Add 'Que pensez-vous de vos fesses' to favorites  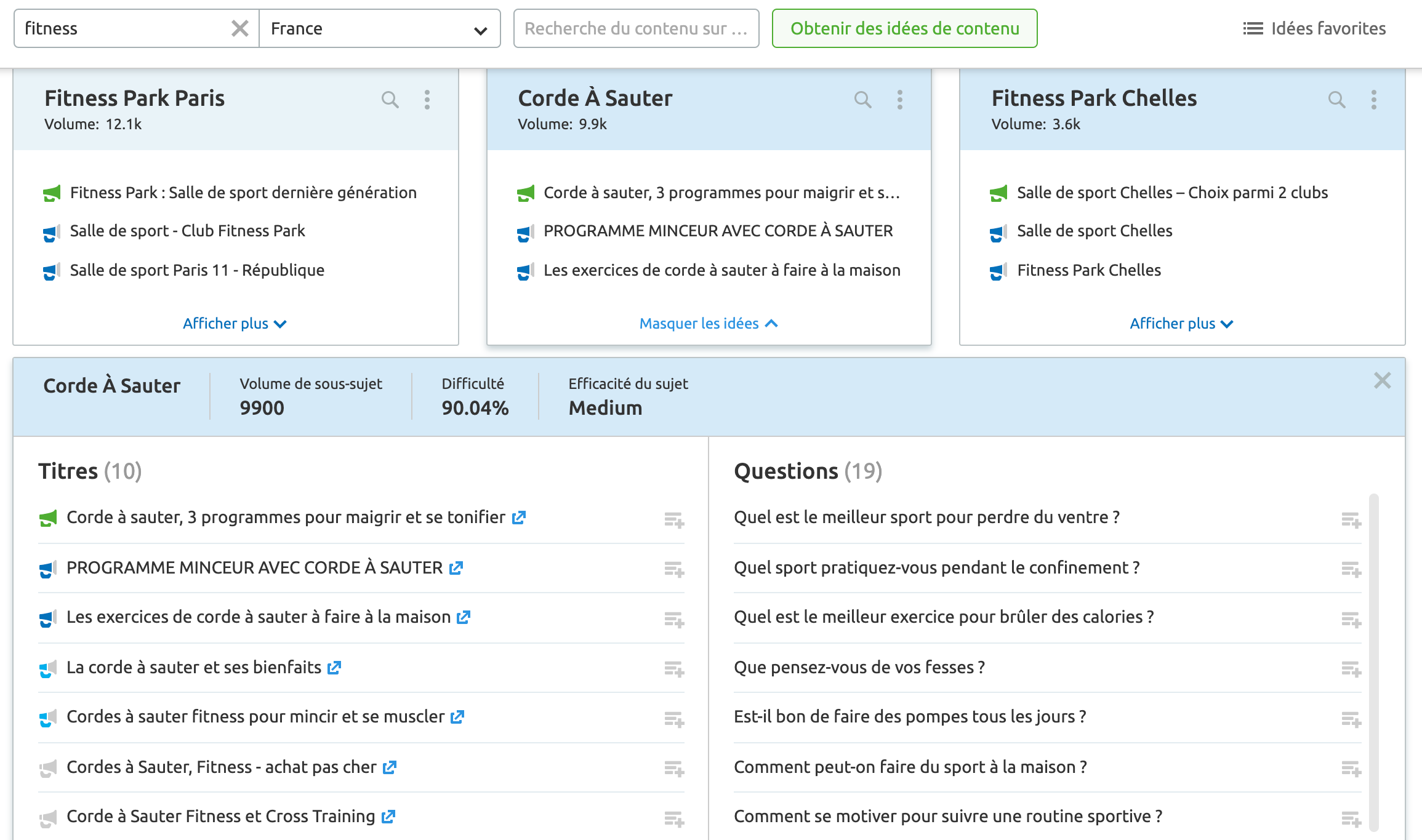pos(1351,669)
